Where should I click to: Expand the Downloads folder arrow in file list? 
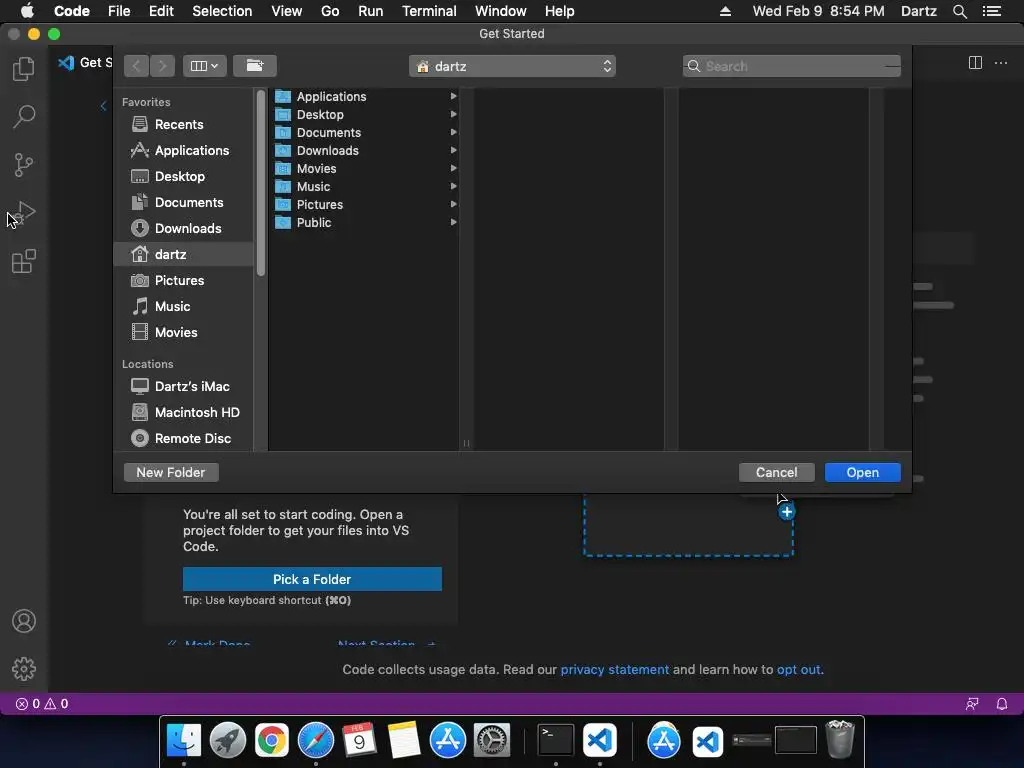click(453, 150)
